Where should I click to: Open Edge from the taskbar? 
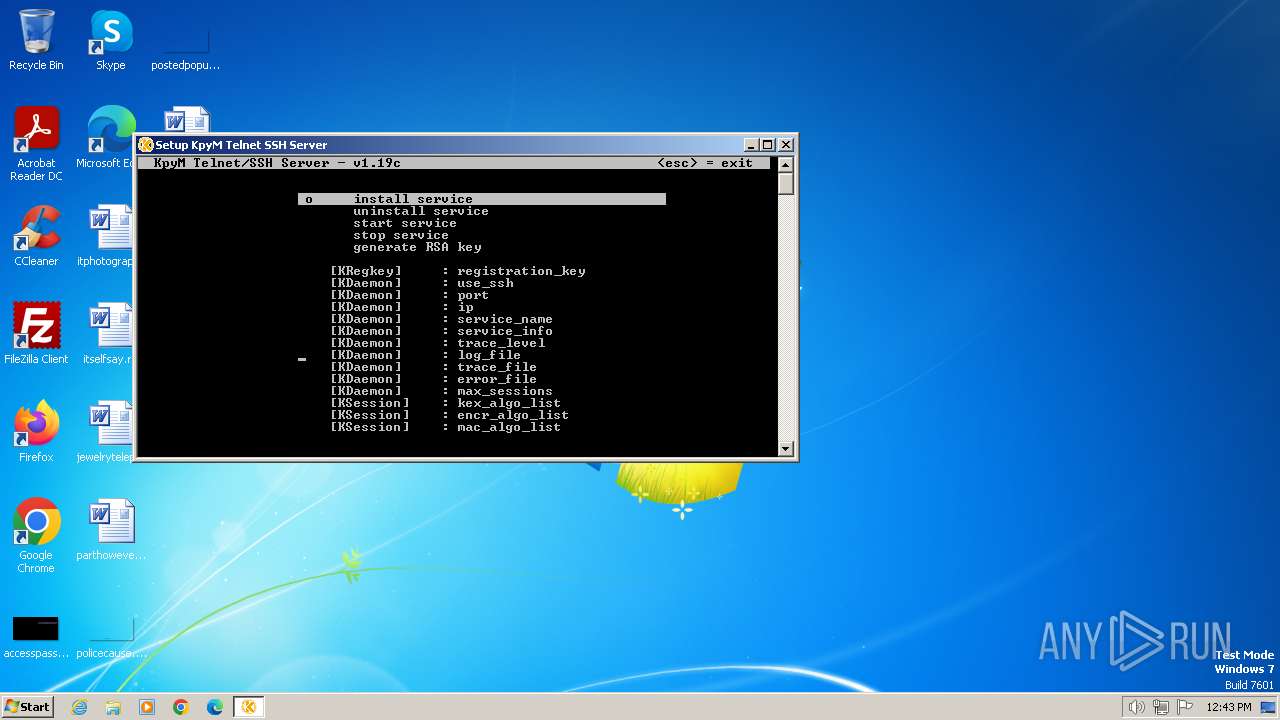[x=215, y=707]
